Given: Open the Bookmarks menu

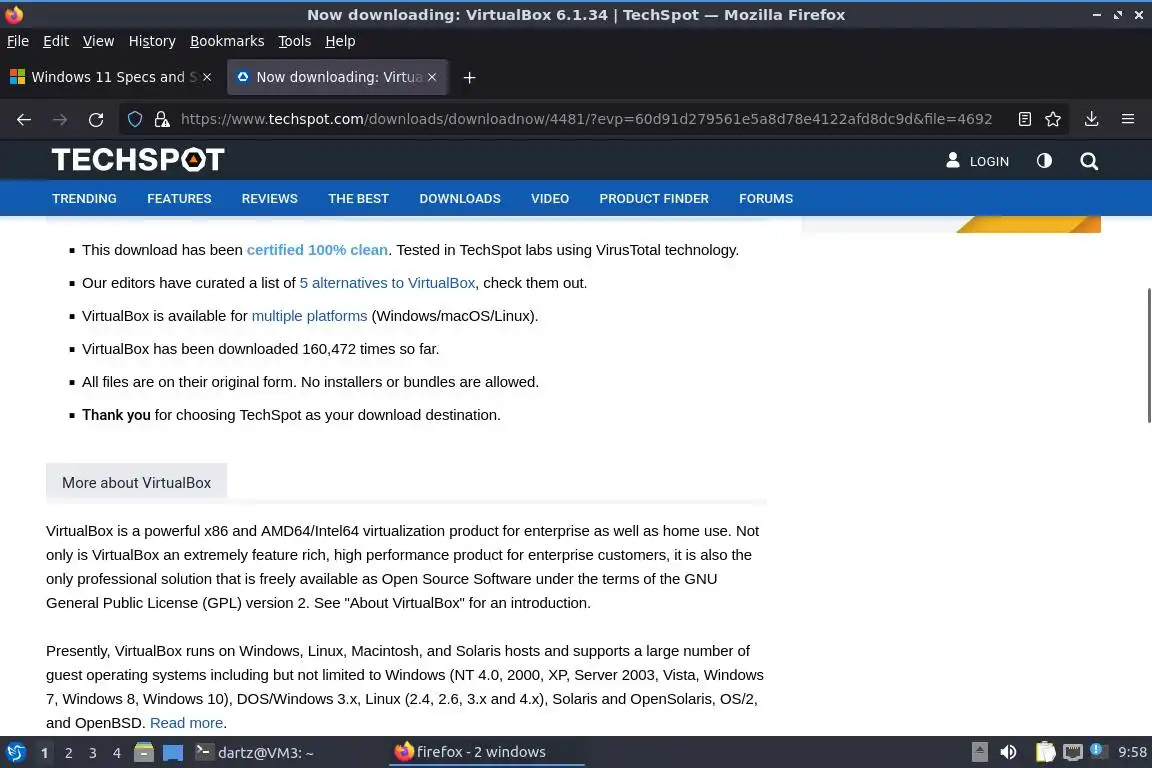Looking at the screenshot, I should [x=227, y=41].
